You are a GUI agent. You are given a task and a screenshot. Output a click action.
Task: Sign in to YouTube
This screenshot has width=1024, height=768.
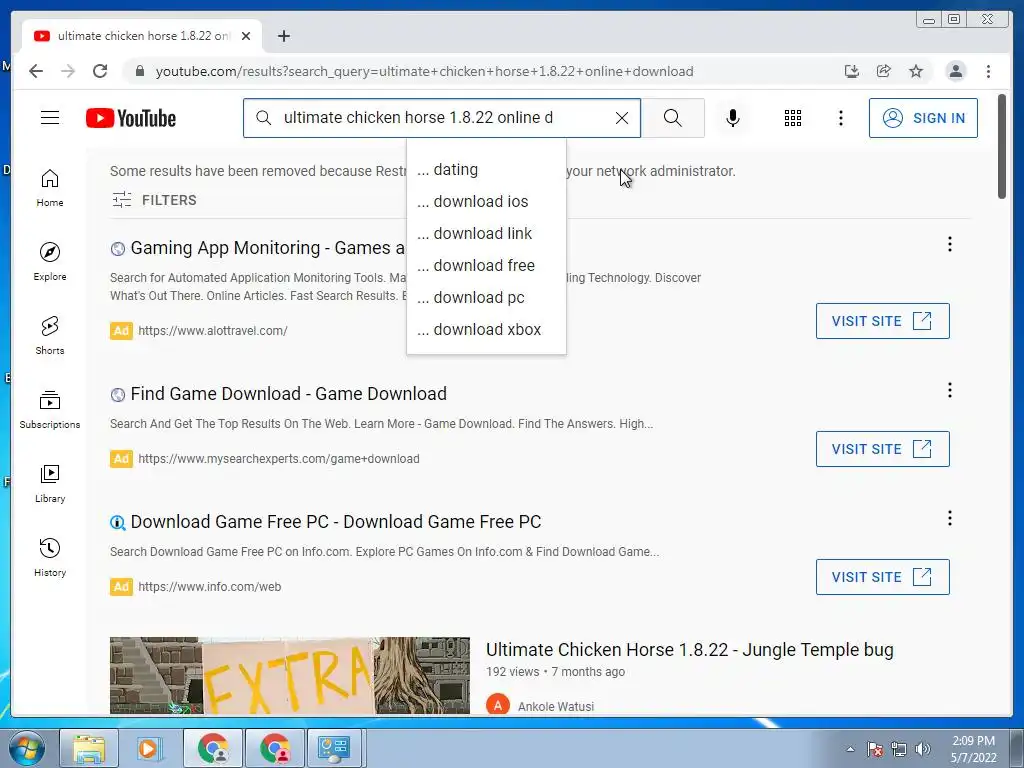click(x=923, y=118)
